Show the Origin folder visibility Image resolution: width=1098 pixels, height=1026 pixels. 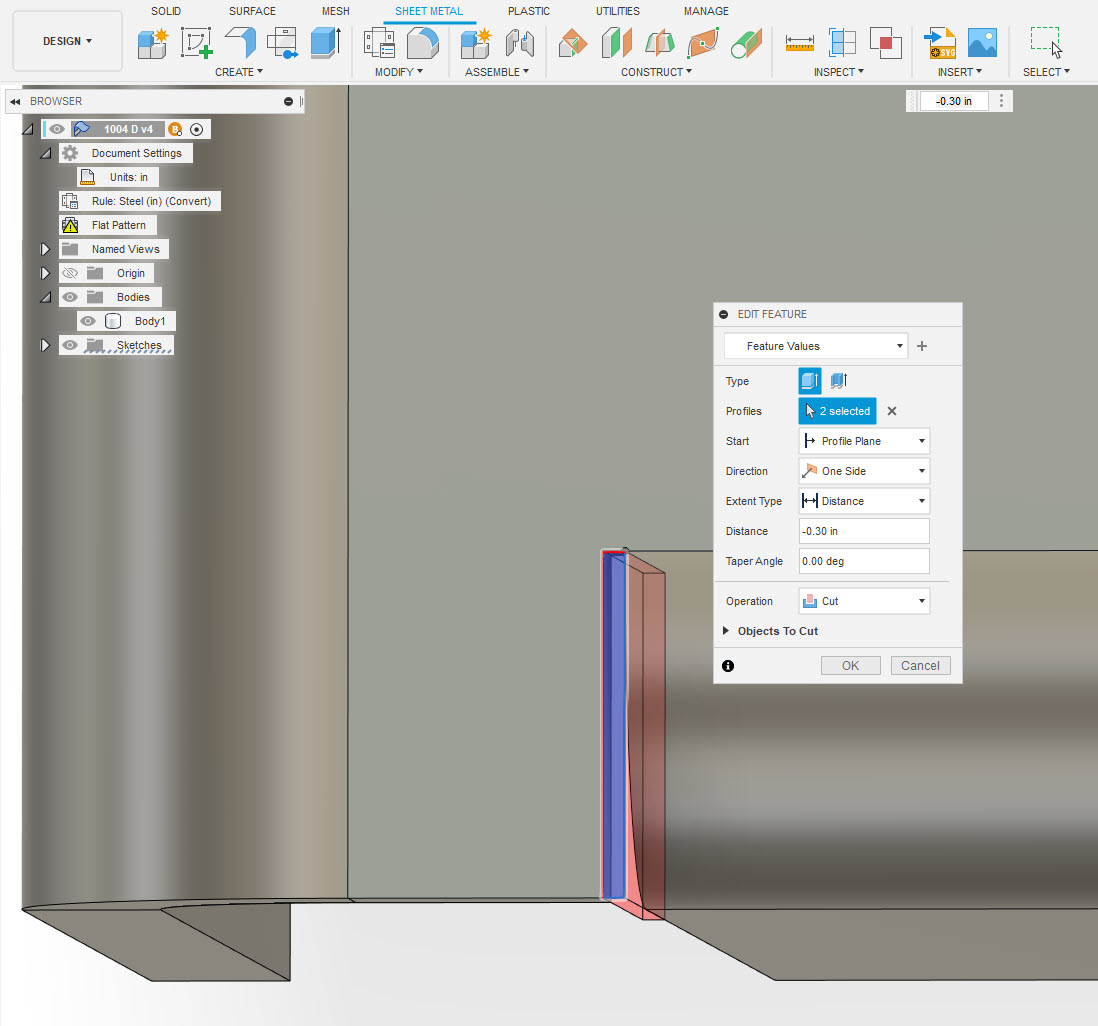point(70,272)
